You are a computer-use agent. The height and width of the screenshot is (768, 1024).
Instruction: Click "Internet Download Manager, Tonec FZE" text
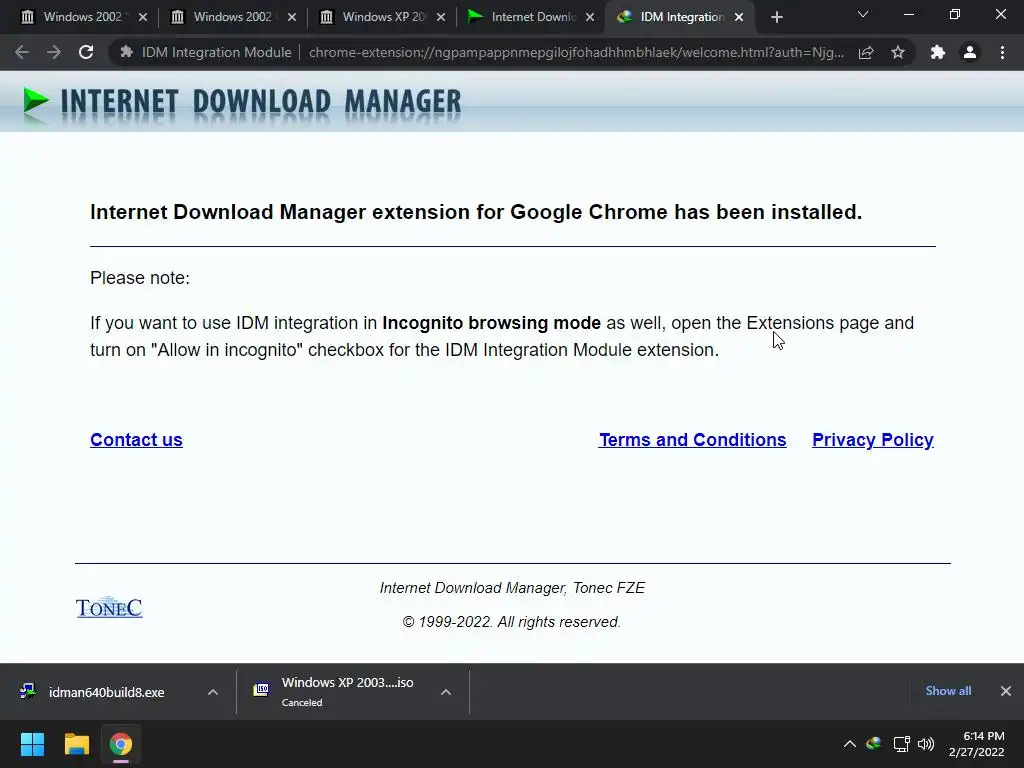point(512,588)
